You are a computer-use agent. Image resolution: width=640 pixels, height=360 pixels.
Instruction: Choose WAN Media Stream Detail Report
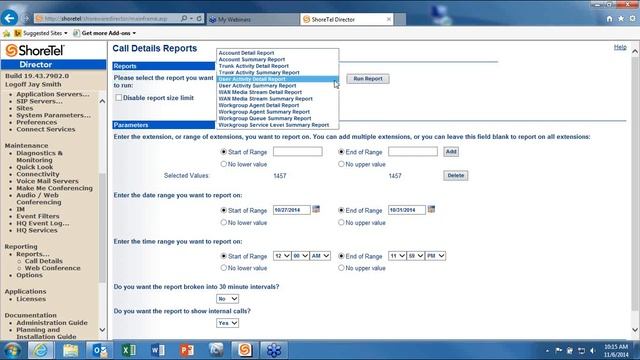(260, 92)
